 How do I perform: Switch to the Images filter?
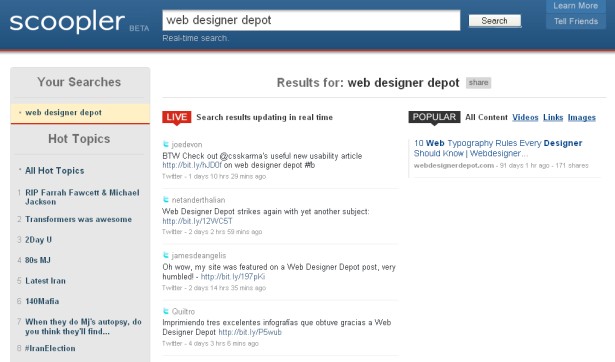coord(582,117)
